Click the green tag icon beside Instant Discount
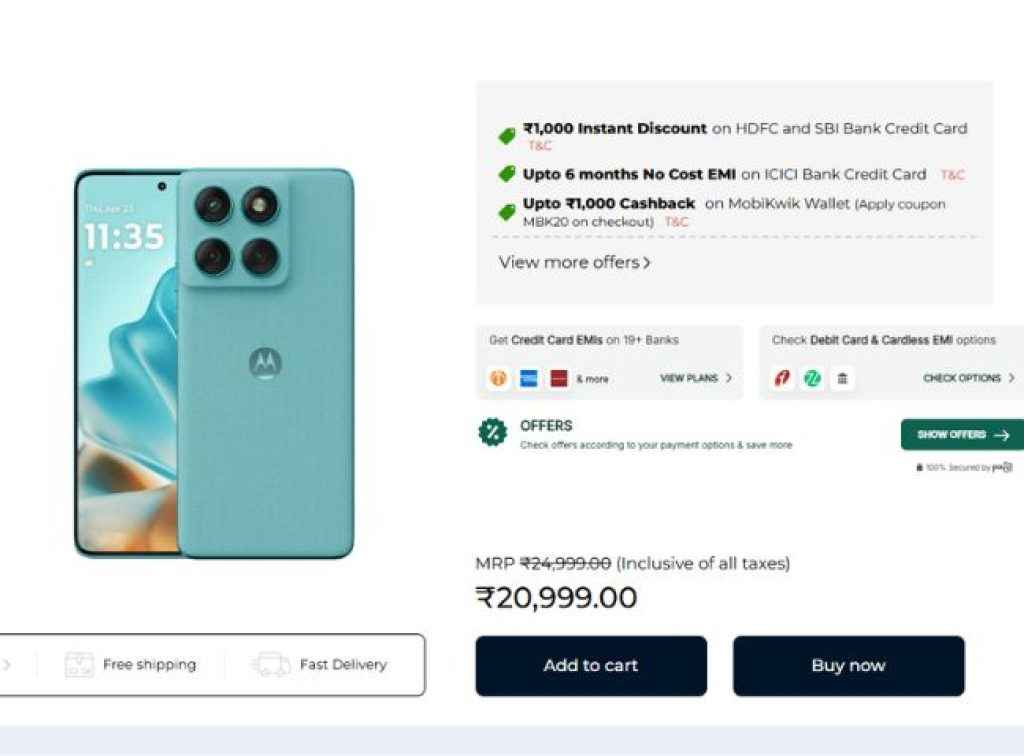The width and height of the screenshot is (1024, 756). (507, 135)
